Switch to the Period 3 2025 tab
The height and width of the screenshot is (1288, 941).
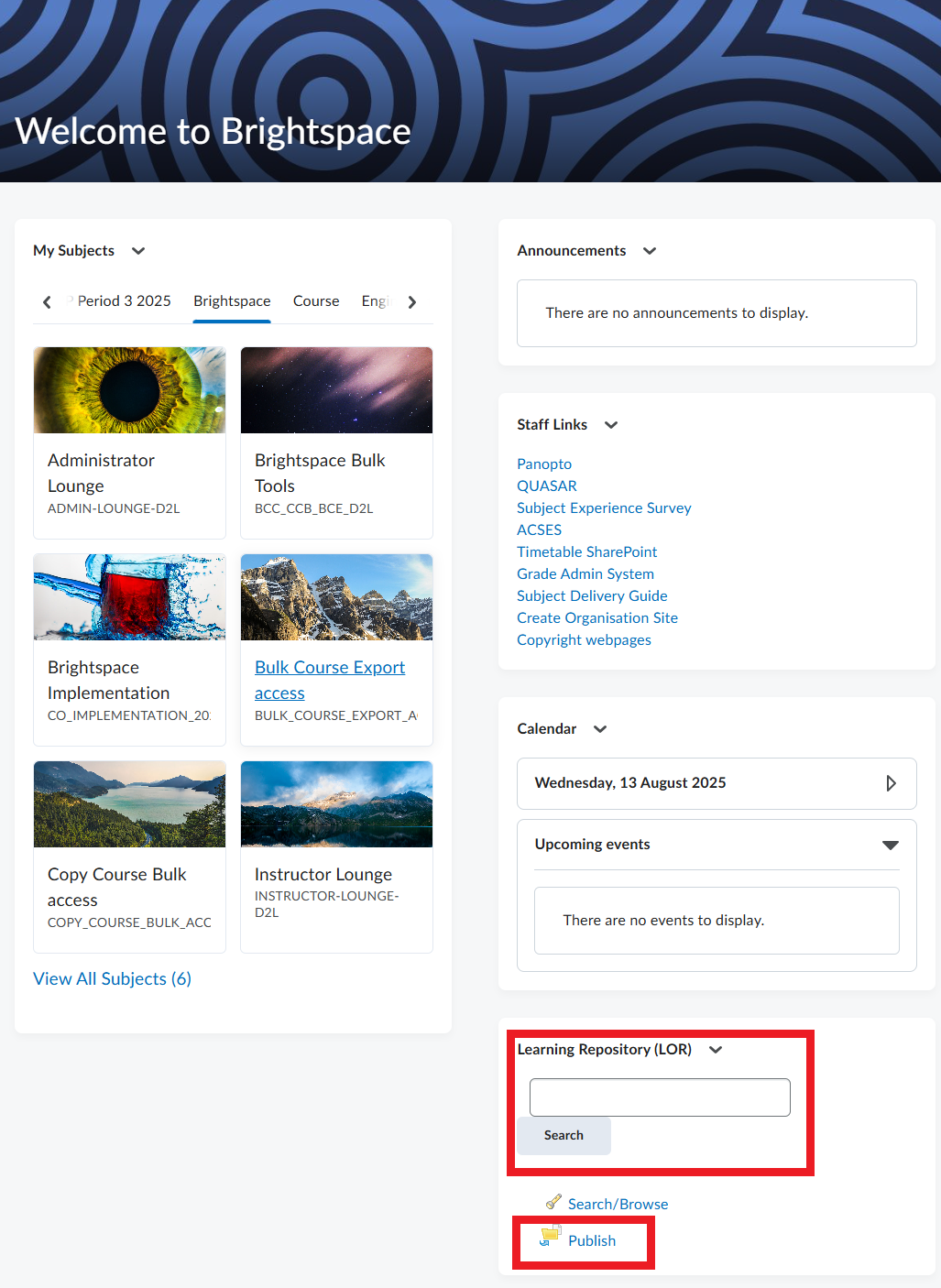coord(124,301)
